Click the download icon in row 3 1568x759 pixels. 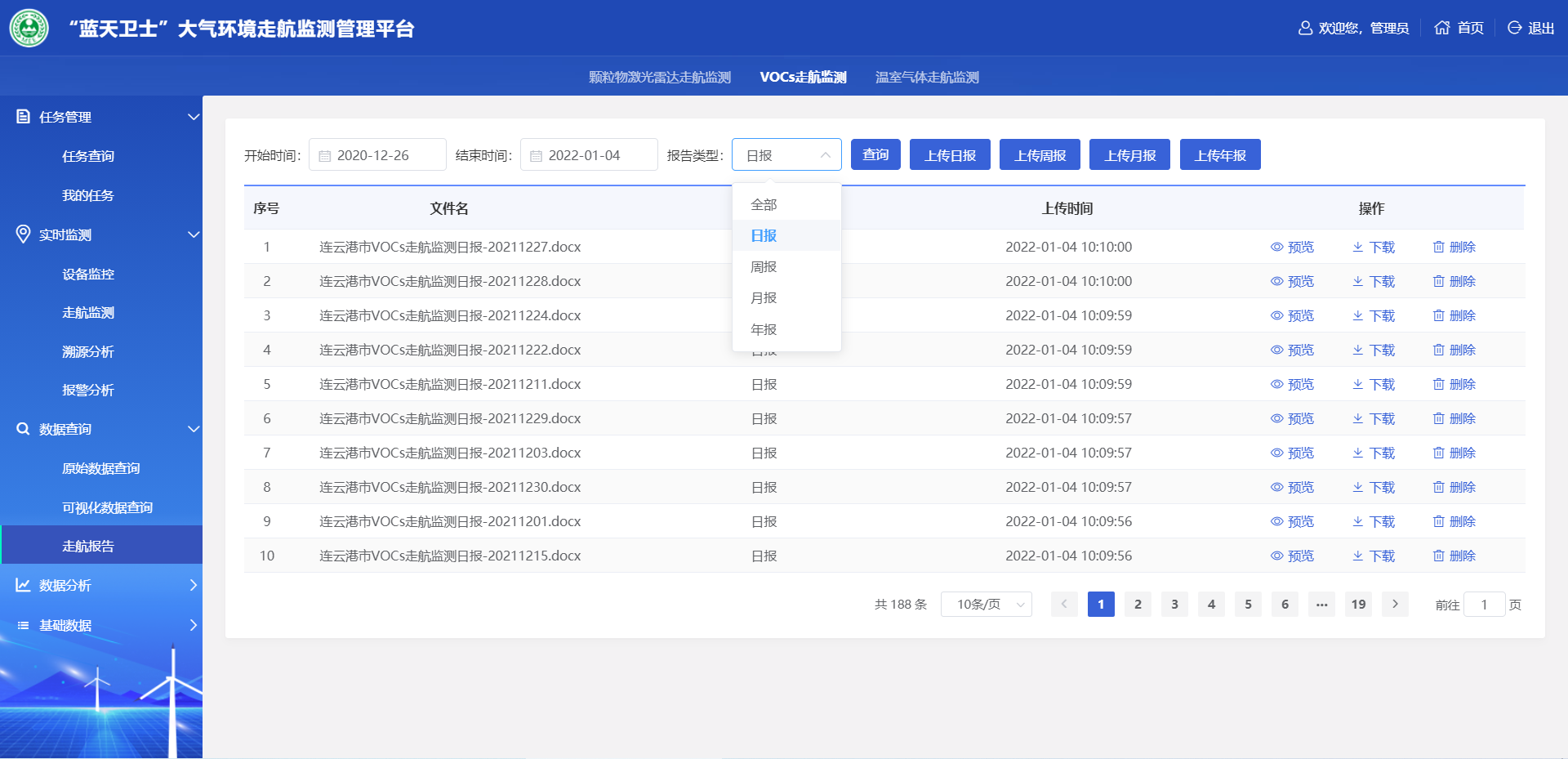1357,315
